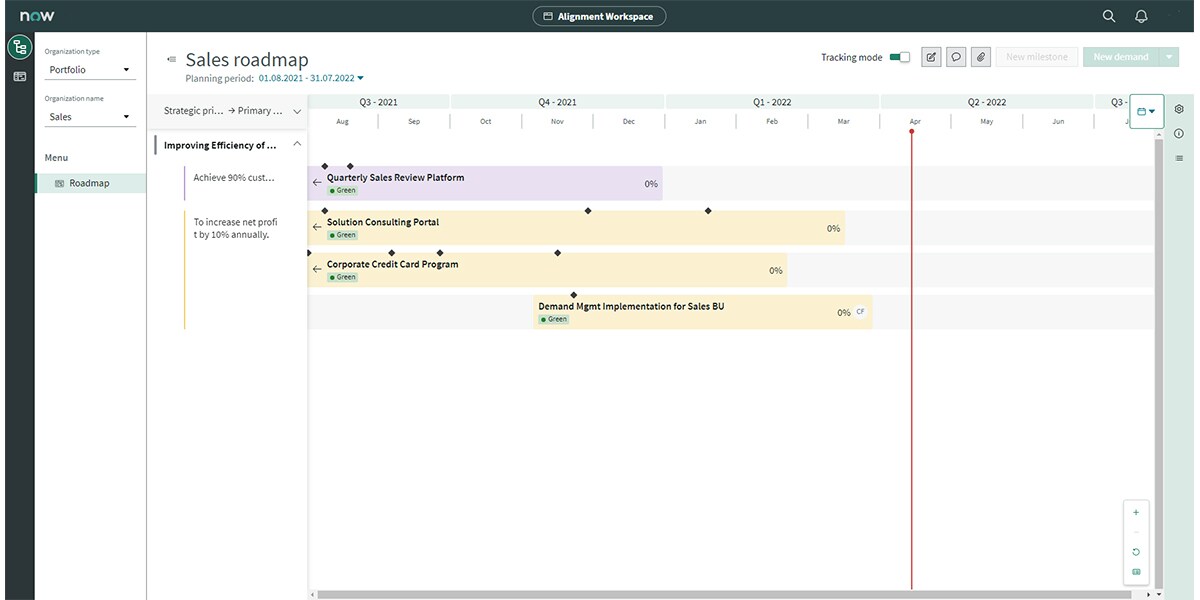Open the comments speech bubble icon

[956, 57]
